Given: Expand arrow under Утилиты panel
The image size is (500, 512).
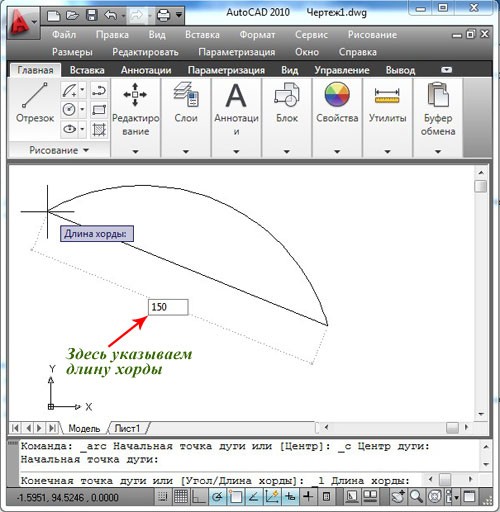Looking at the screenshot, I should point(387,152).
